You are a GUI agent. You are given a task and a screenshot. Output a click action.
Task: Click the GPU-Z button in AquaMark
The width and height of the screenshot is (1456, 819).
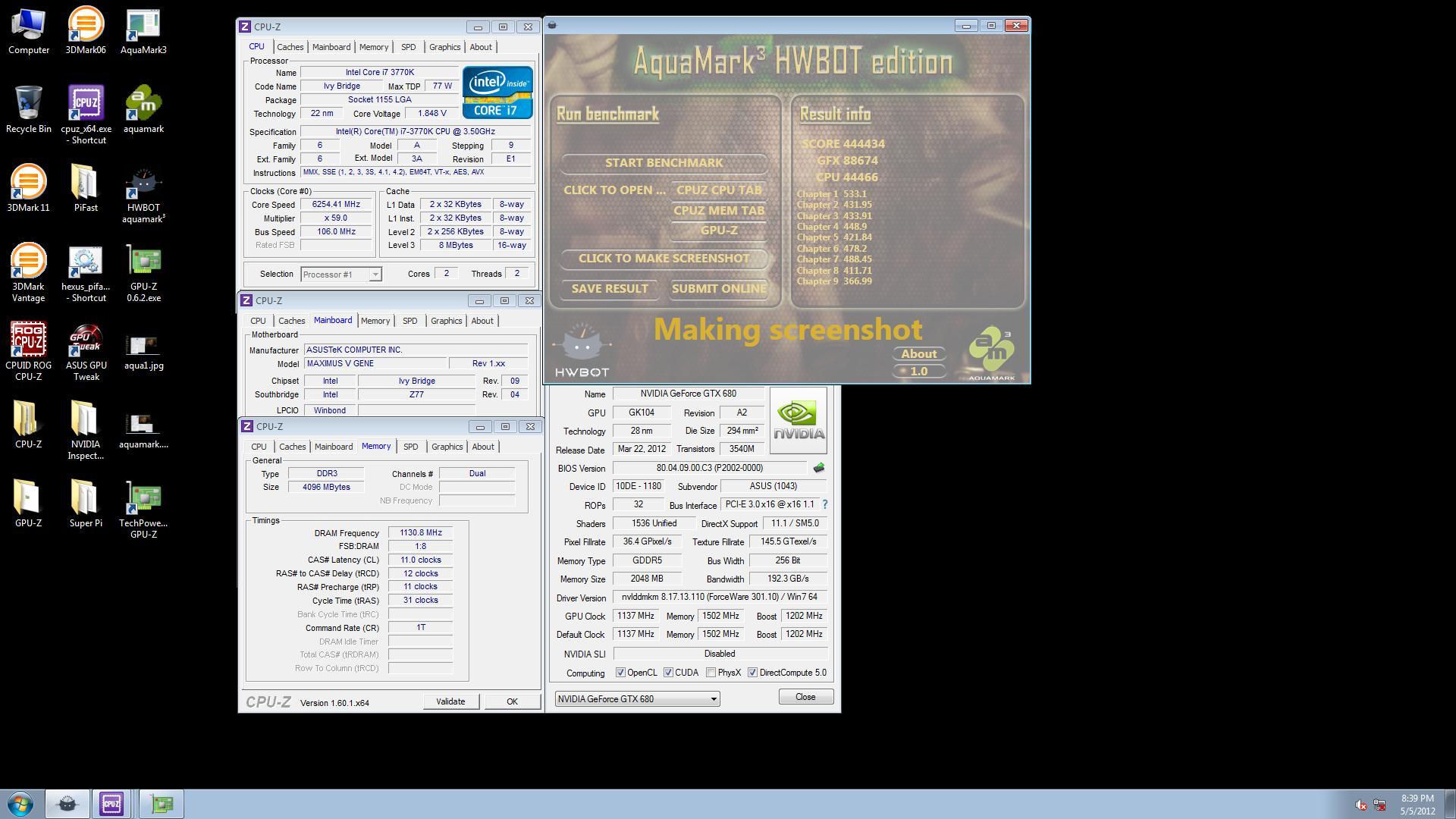(x=719, y=231)
